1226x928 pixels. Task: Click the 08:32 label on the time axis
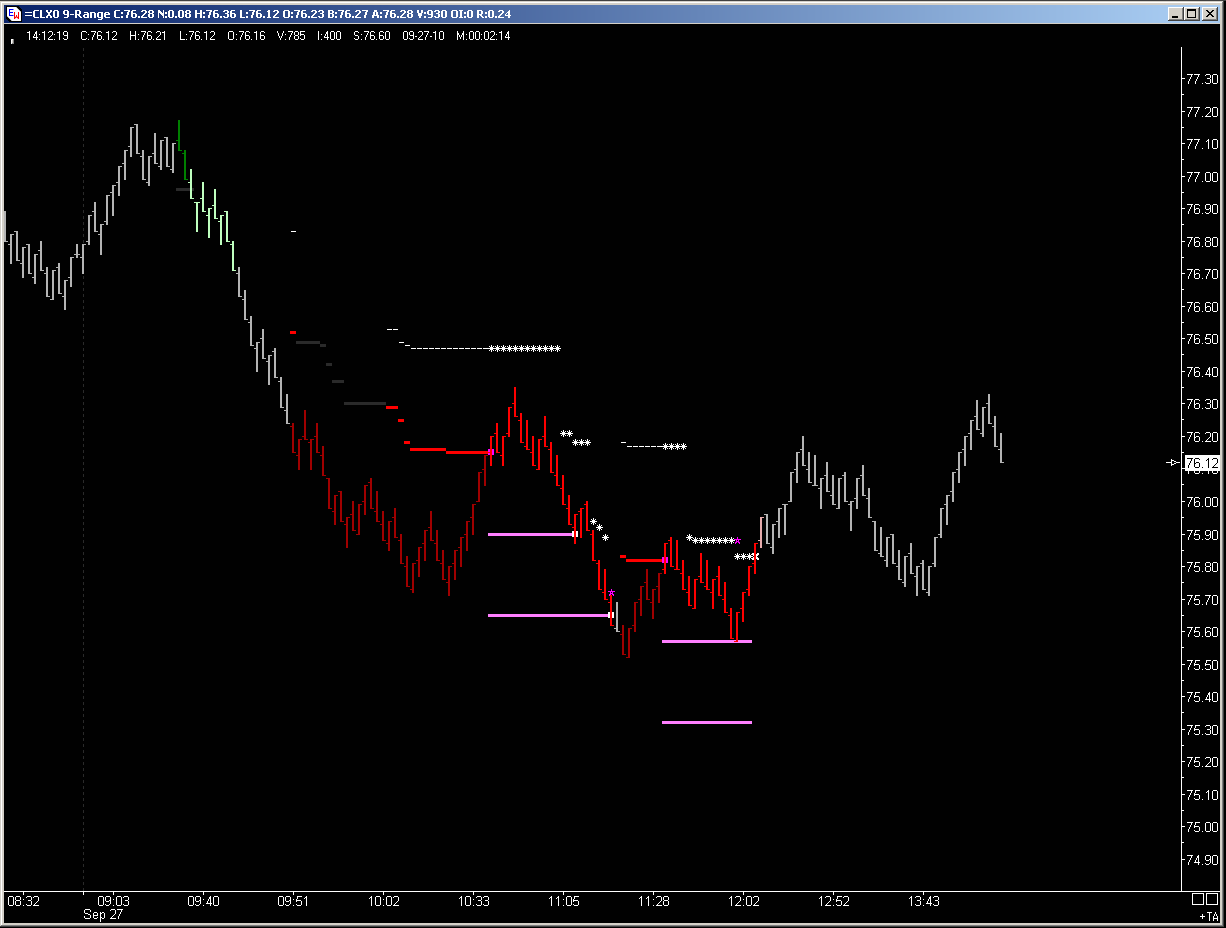tap(24, 902)
